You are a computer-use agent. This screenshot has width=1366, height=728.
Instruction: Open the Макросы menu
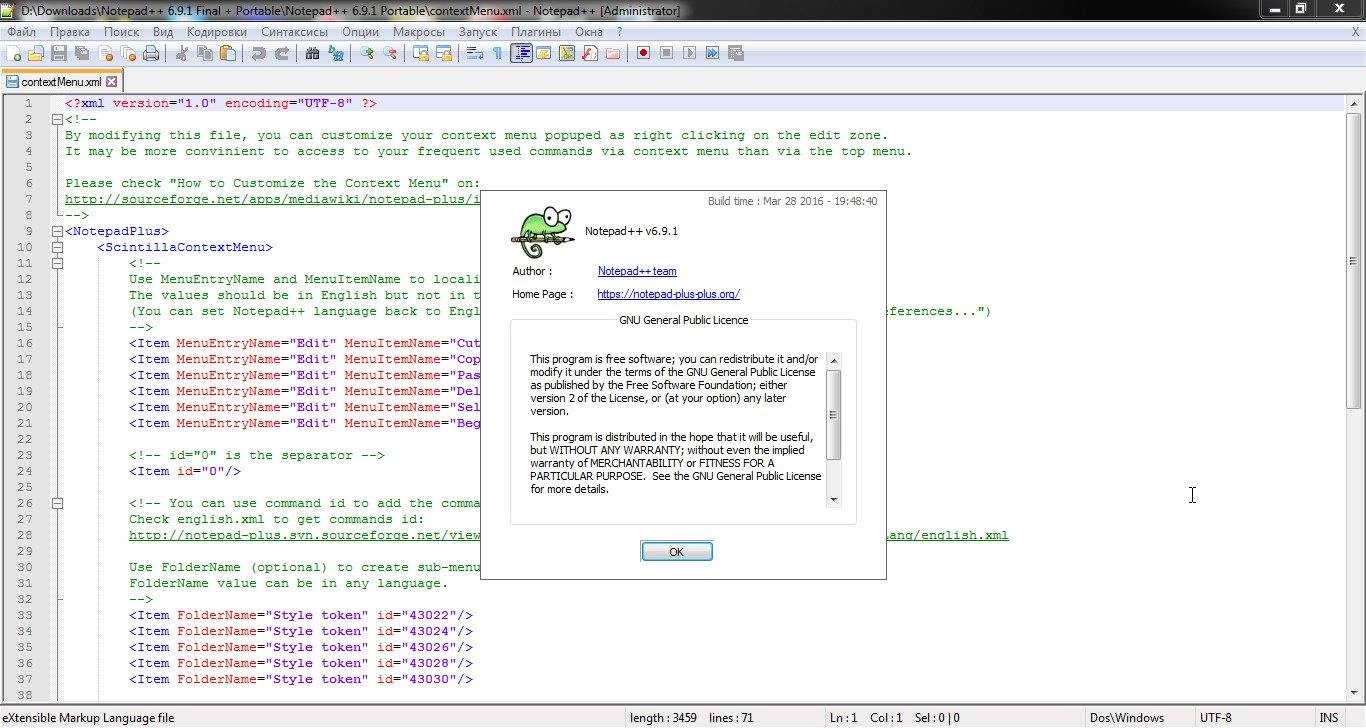pyautogui.click(x=418, y=32)
